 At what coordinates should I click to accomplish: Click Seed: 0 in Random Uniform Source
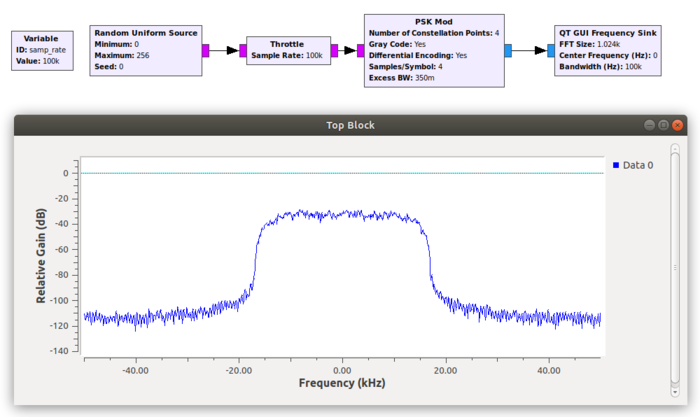(109, 67)
